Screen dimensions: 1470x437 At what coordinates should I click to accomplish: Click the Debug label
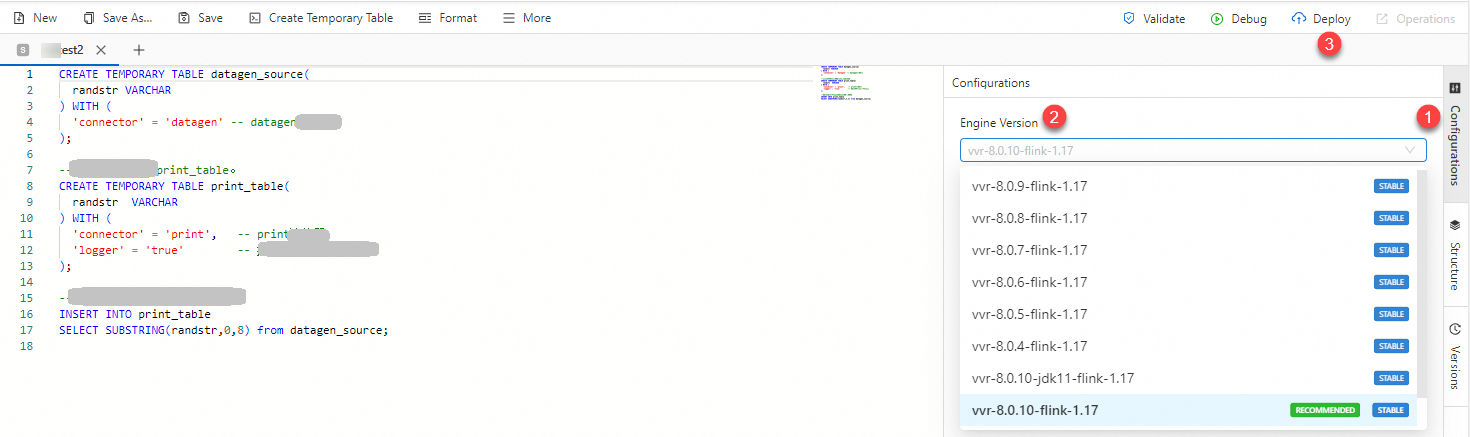[1249, 19]
